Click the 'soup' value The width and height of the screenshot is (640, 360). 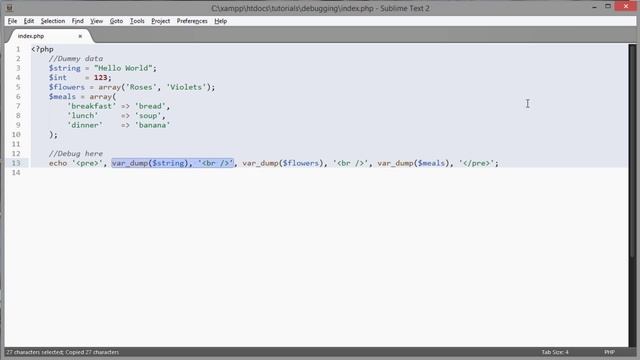[148, 116]
